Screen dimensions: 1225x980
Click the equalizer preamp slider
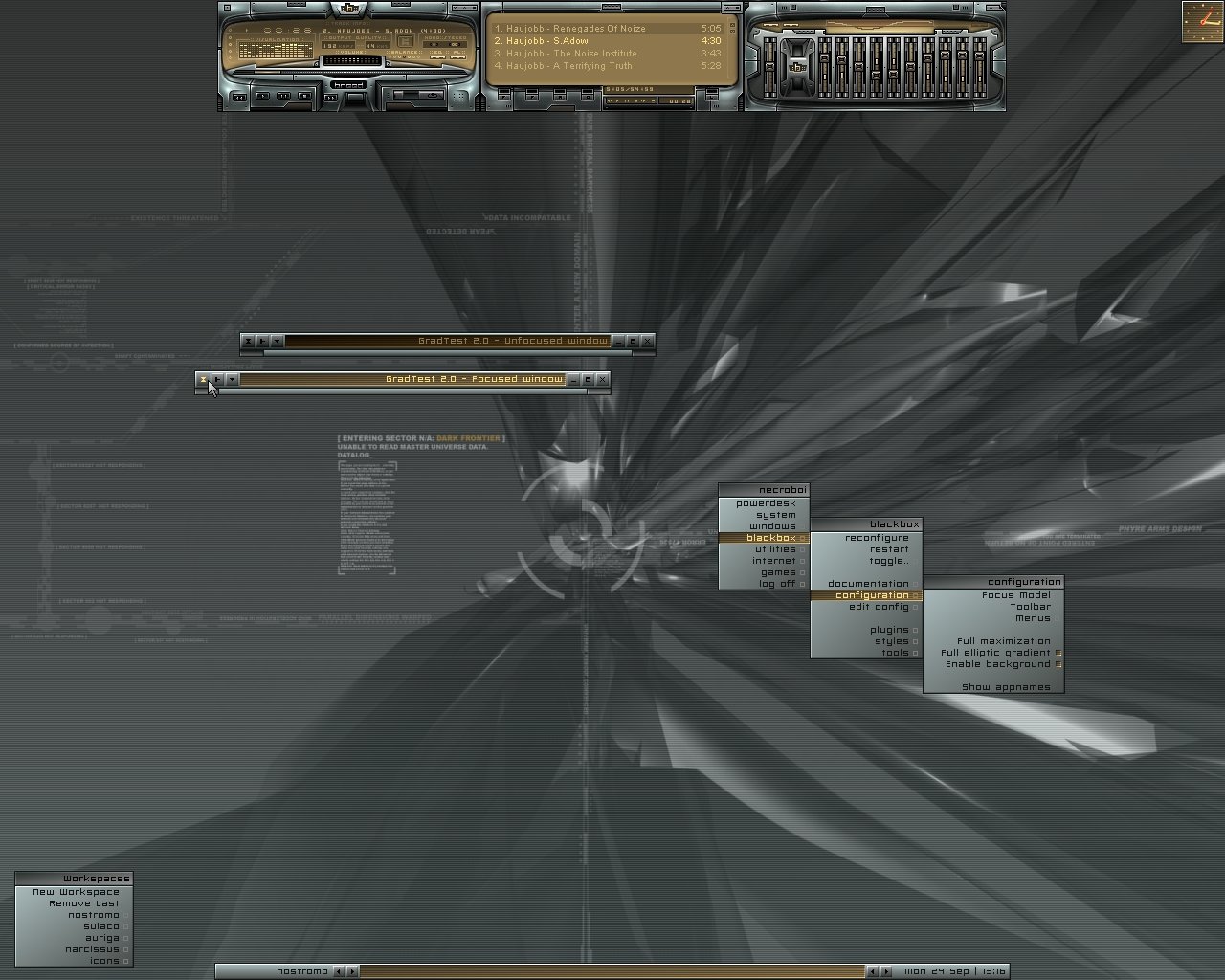point(770,67)
